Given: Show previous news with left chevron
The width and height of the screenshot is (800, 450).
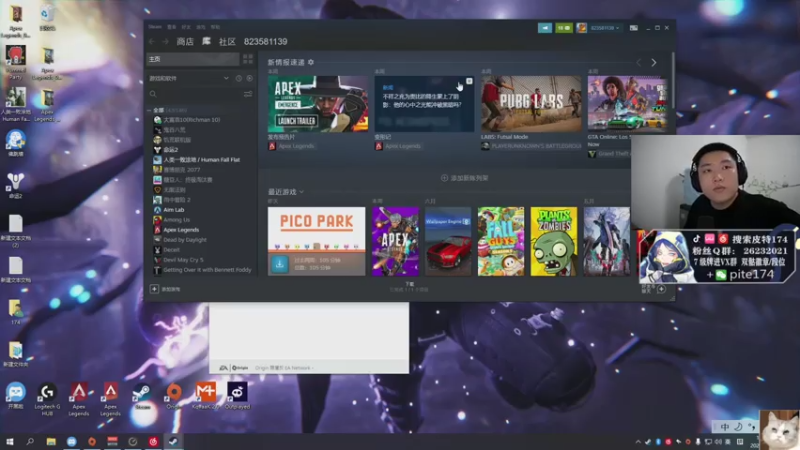Looking at the screenshot, I should [x=638, y=63].
